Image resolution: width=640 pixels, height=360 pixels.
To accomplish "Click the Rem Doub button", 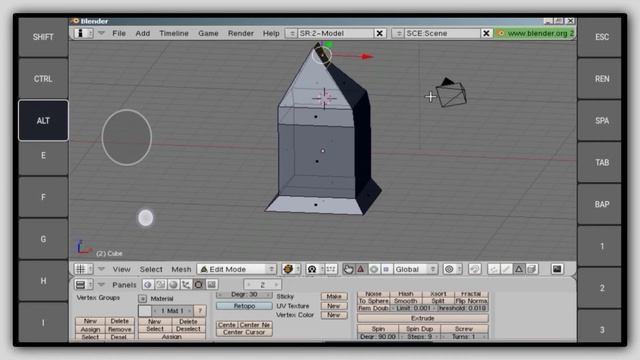I will (x=373, y=308).
